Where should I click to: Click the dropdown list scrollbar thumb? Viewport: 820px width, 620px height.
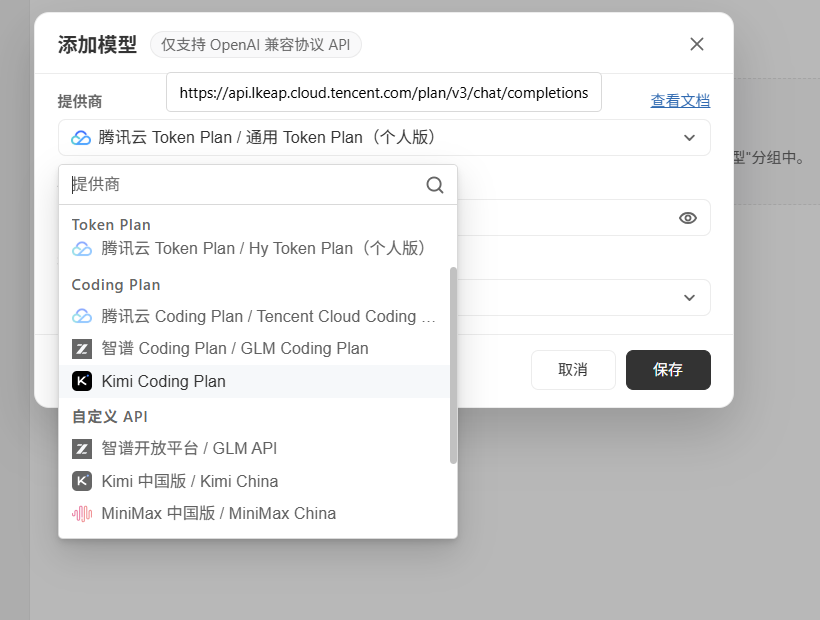tap(453, 365)
